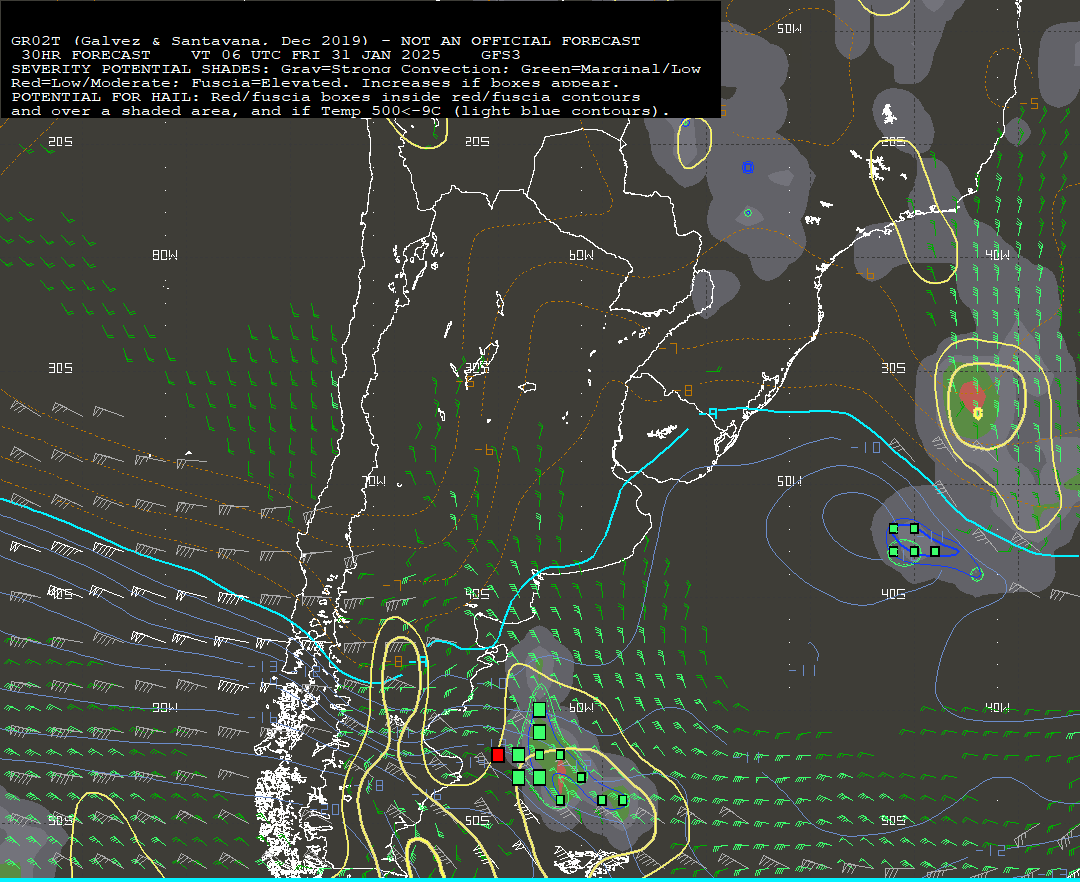
Task: Click the 'GFS3' model label
Action: click(x=501, y=55)
